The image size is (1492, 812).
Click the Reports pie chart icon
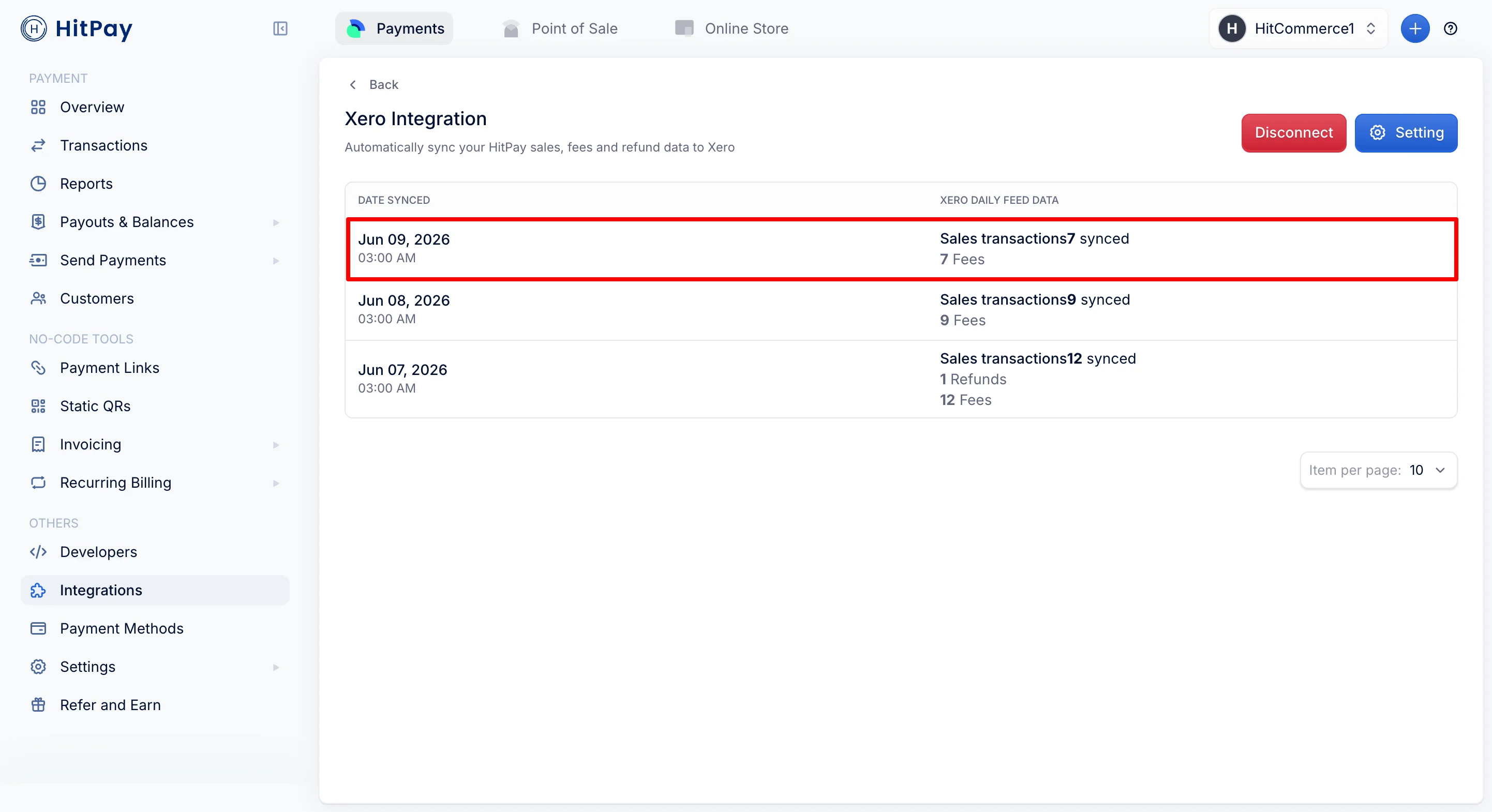click(x=38, y=184)
